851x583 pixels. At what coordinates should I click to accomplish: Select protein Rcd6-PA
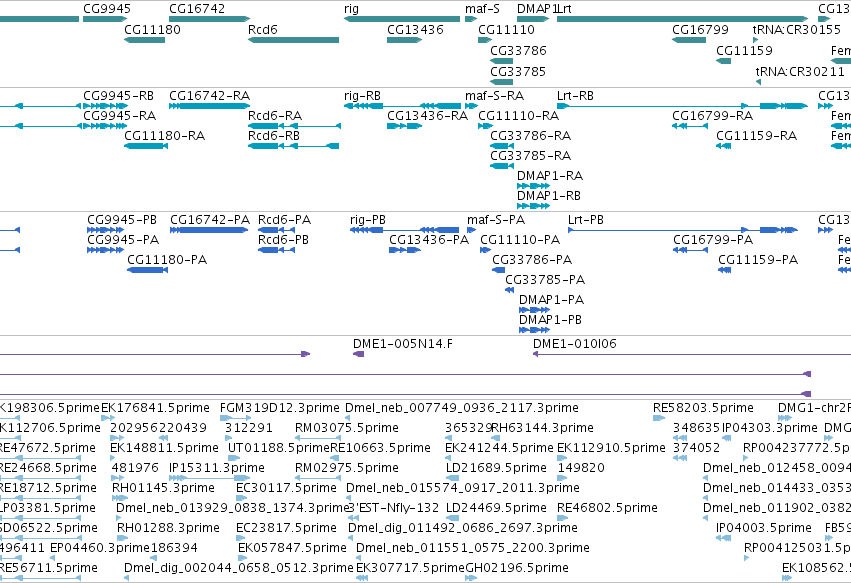pos(284,220)
